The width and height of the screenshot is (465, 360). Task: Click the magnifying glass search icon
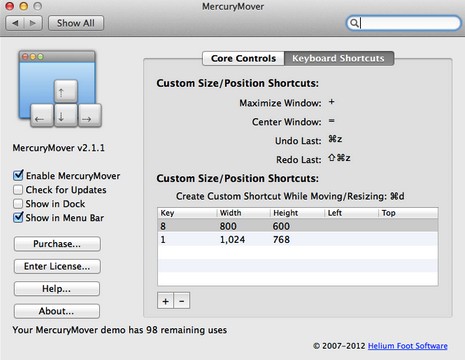pos(355,23)
